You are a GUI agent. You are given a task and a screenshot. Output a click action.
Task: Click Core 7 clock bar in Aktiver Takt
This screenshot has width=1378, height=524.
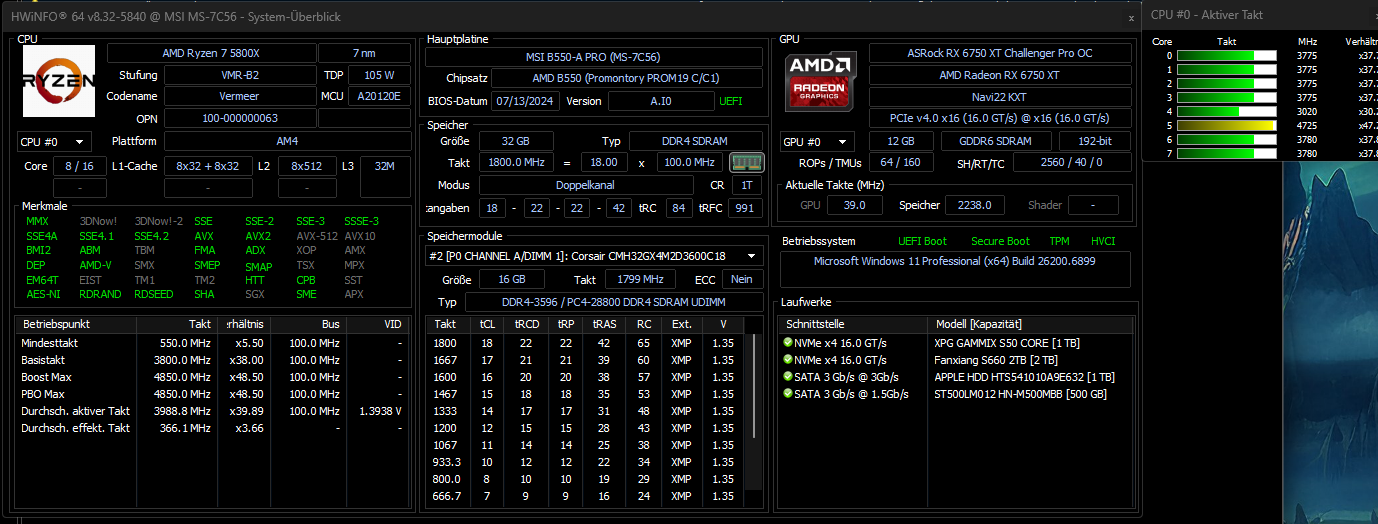click(1227, 154)
